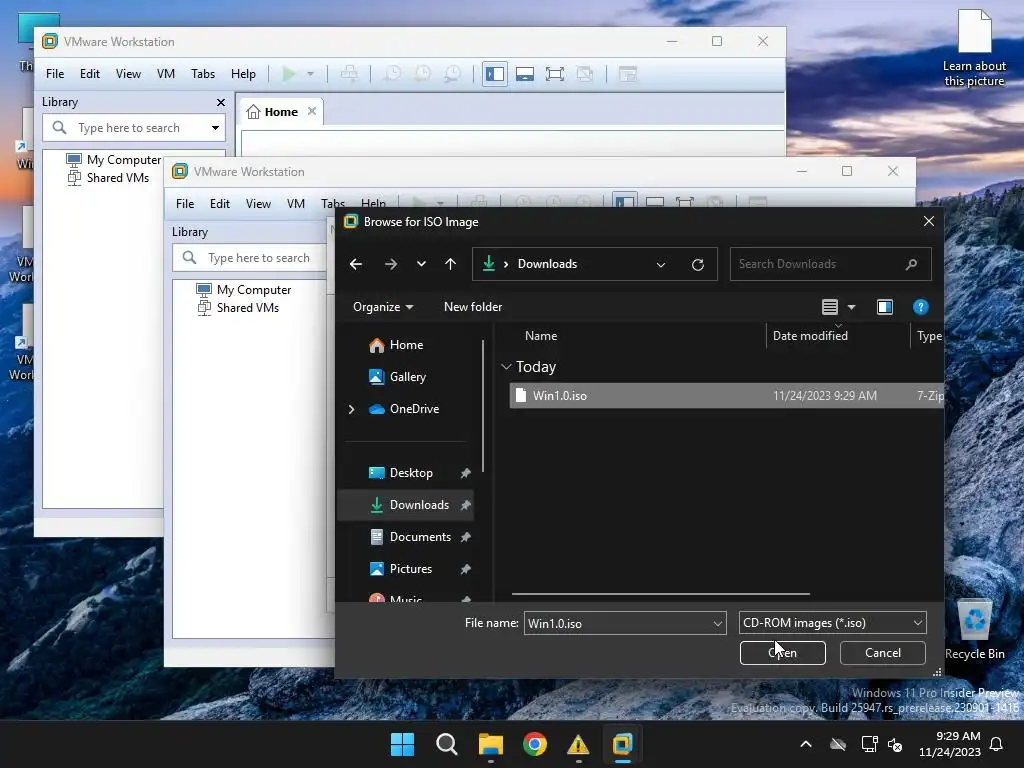Open the library search dropdown in back VMware window
The image size is (1024, 768).
tap(216, 128)
